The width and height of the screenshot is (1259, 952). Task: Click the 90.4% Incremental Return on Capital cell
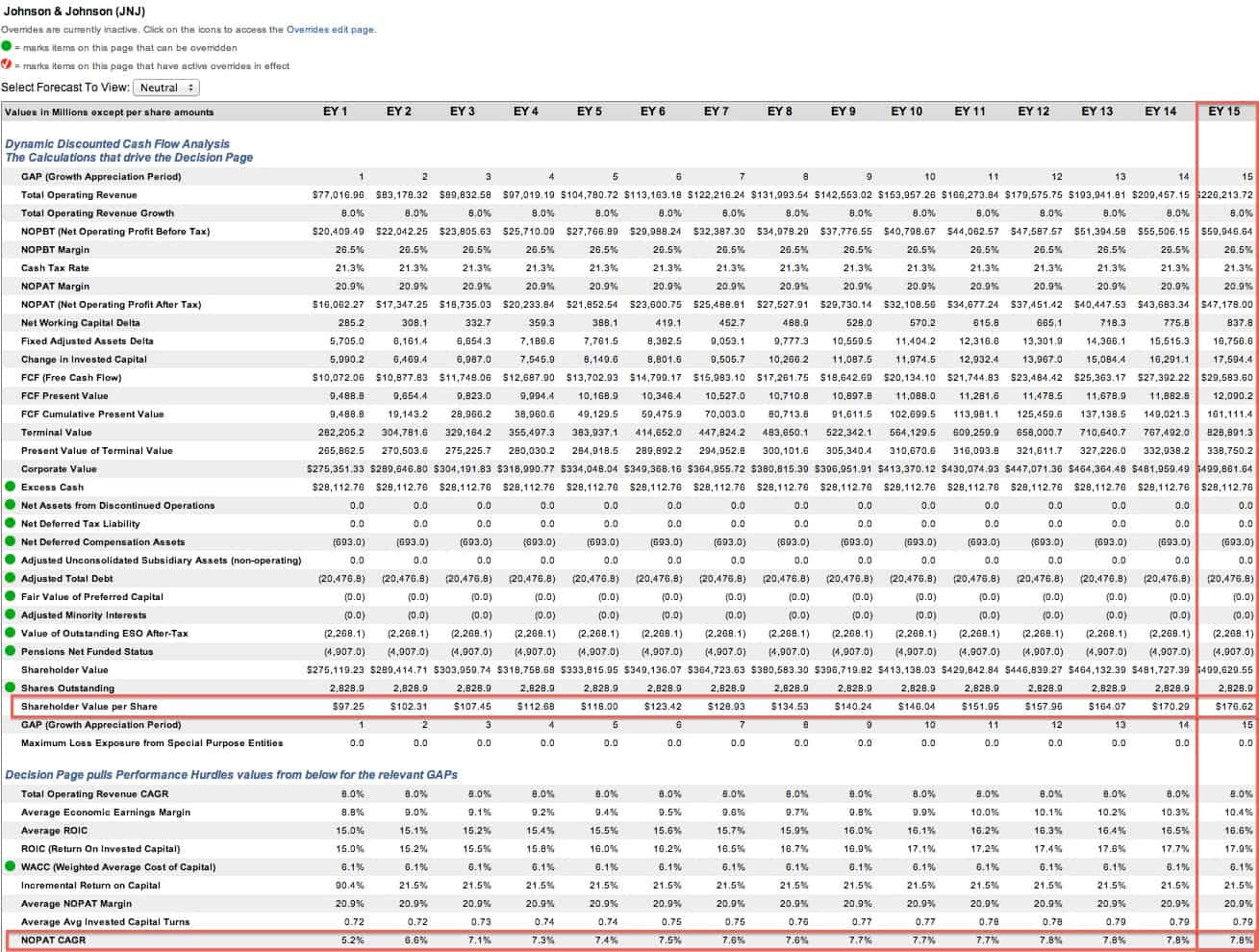click(x=350, y=886)
